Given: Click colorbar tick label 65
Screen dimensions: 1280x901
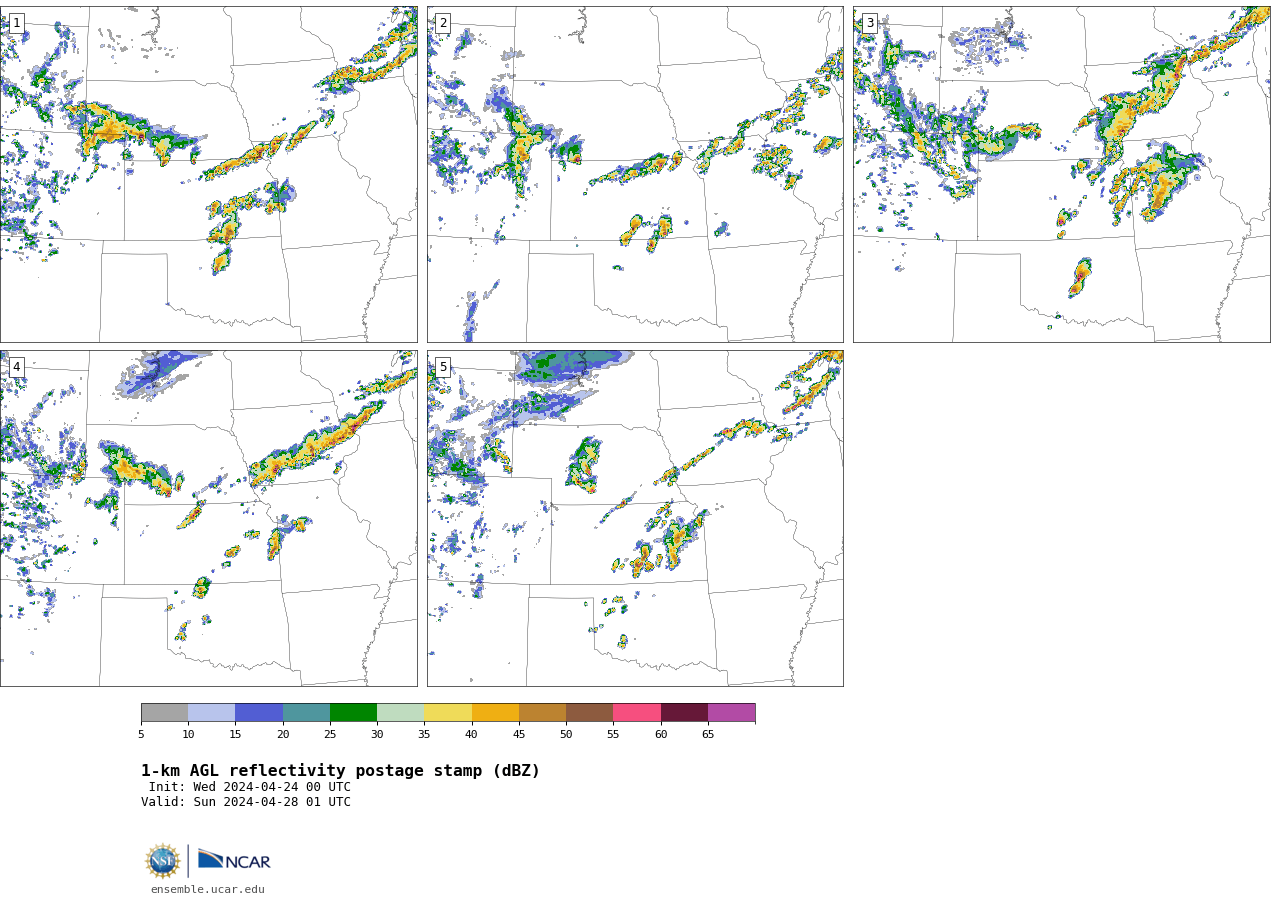Looking at the screenshot, I should 708,735.
